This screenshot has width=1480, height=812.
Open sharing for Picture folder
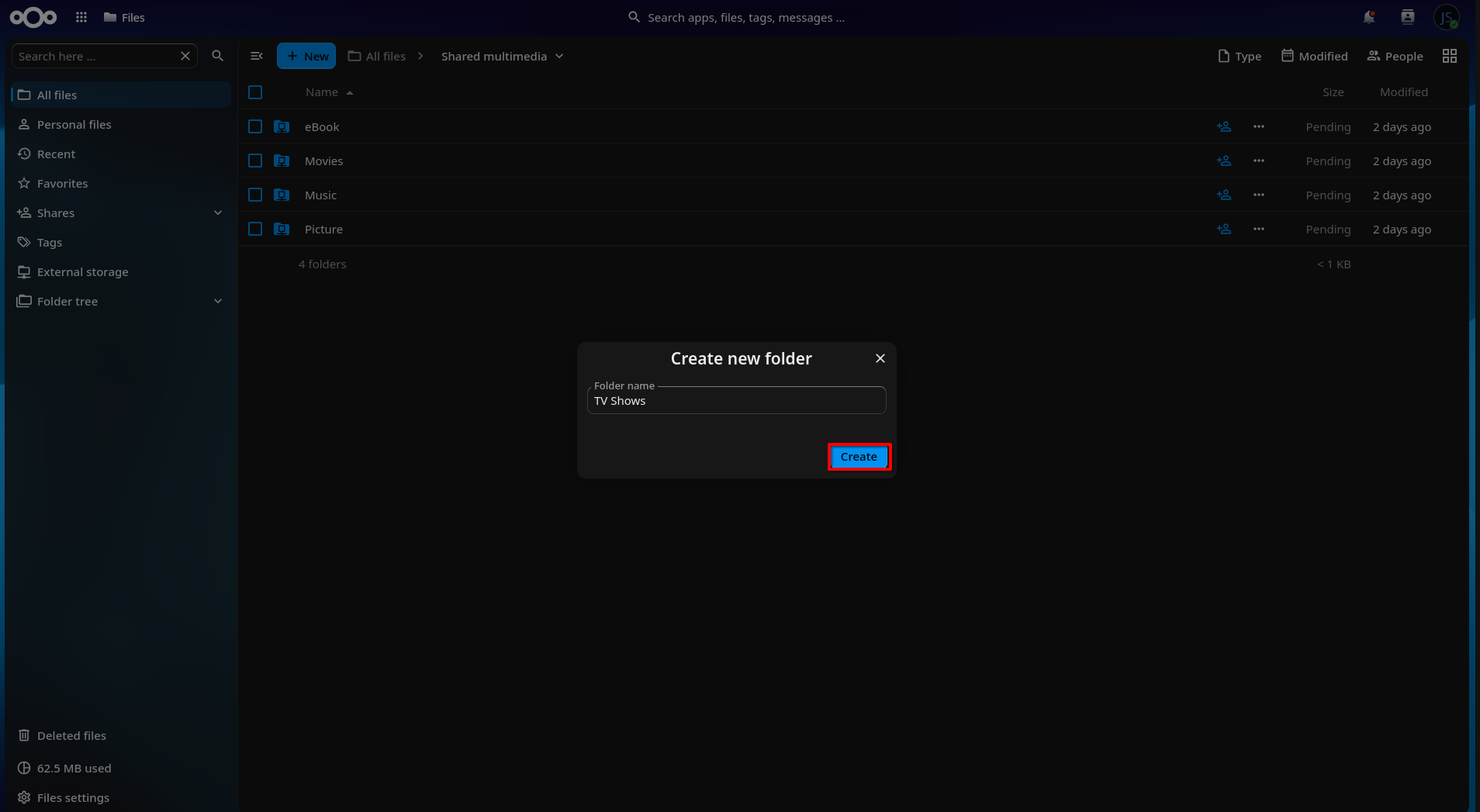pos(1224,229)
